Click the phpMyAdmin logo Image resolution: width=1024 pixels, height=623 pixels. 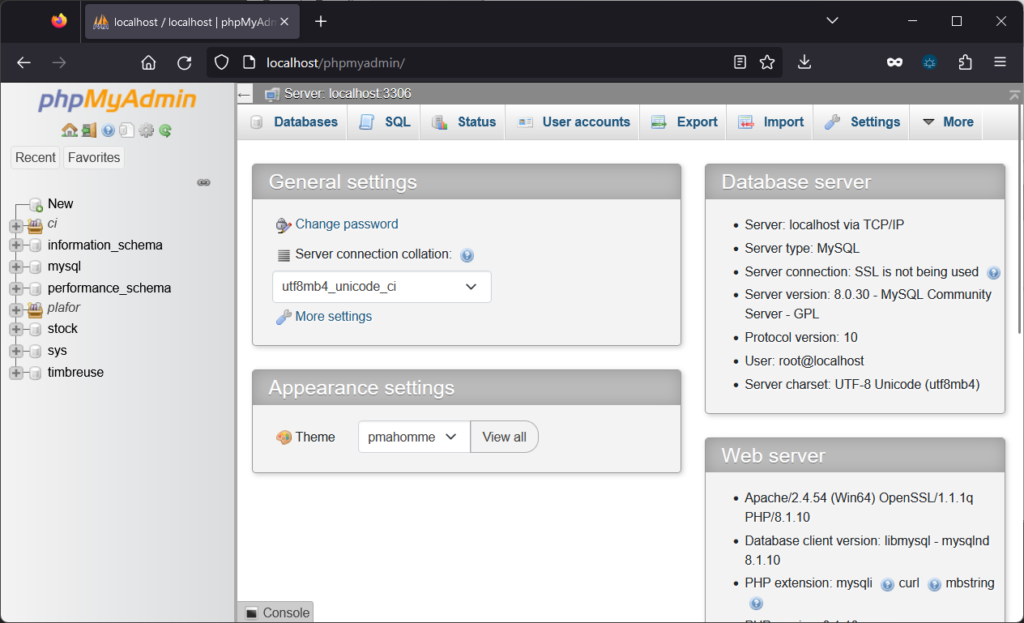pos(118,99)
